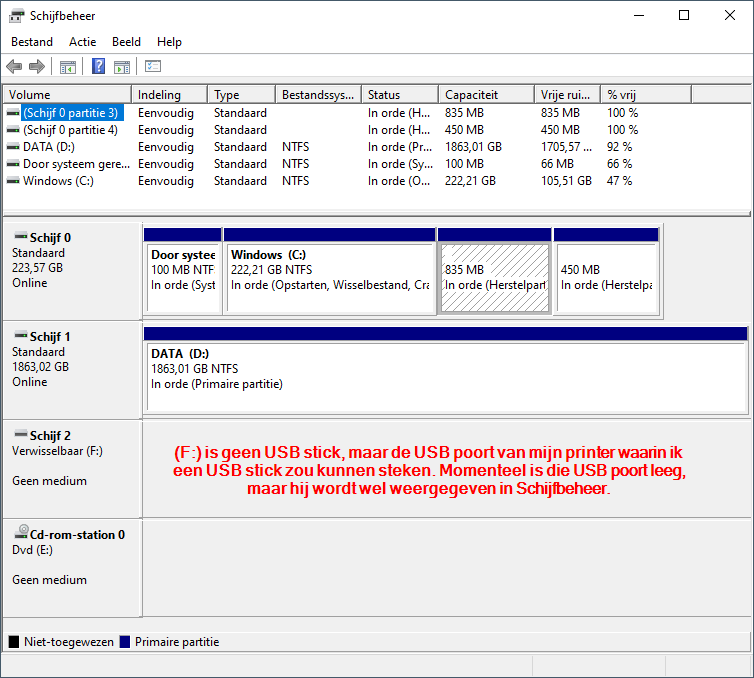Click the Forward arrow toolbar icon
This screenshot has height=678, width=754.
(37, 67)
